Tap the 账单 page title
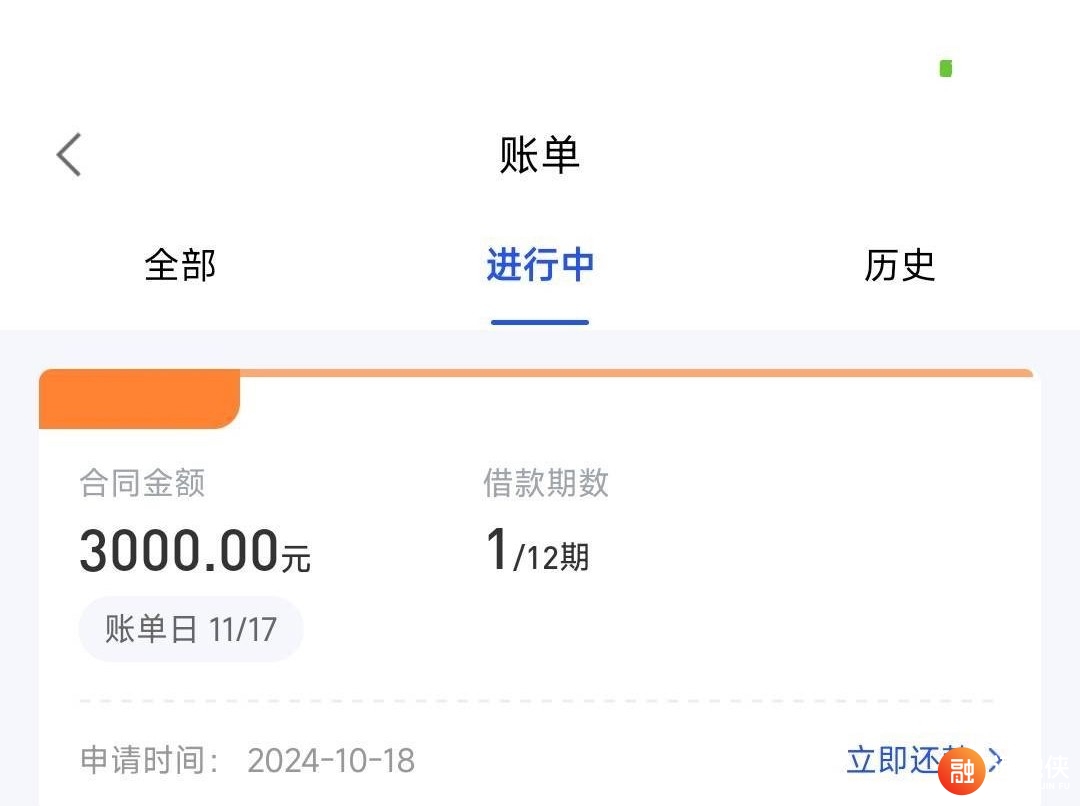Viewport: 1080px width, 806px height. (x=539, y=155)
